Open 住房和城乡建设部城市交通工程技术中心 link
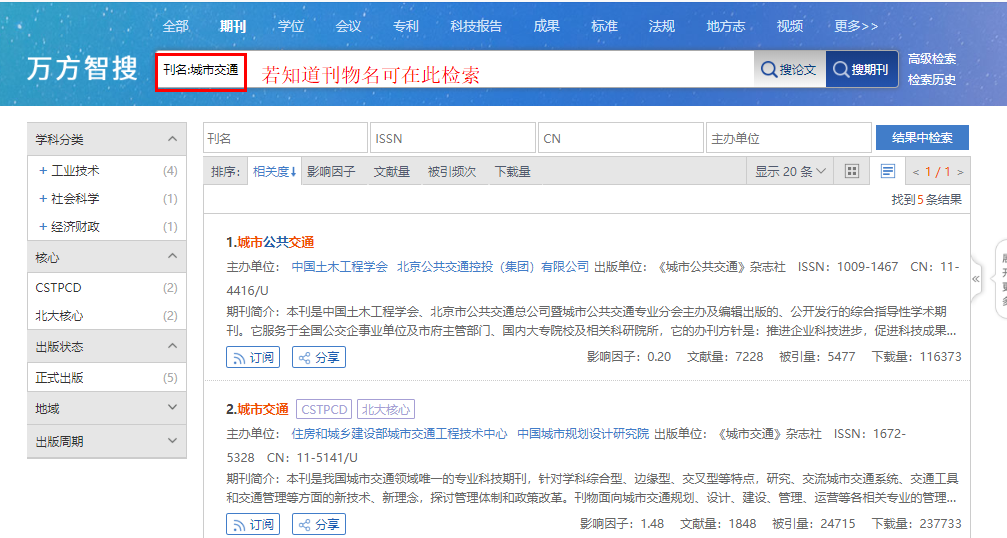This screenshot has width=1007, height=538. [399, 433]
